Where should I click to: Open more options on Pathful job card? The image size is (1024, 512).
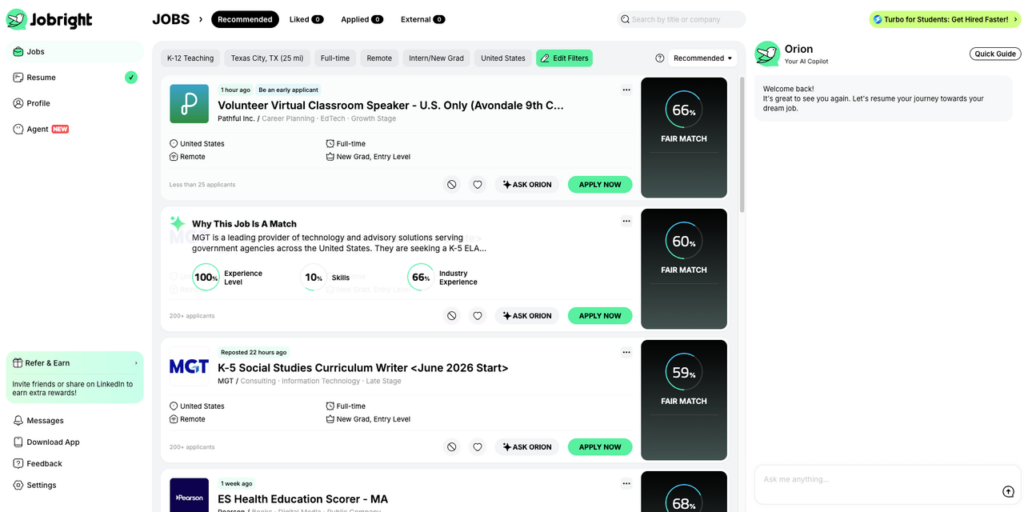point(626,90)
